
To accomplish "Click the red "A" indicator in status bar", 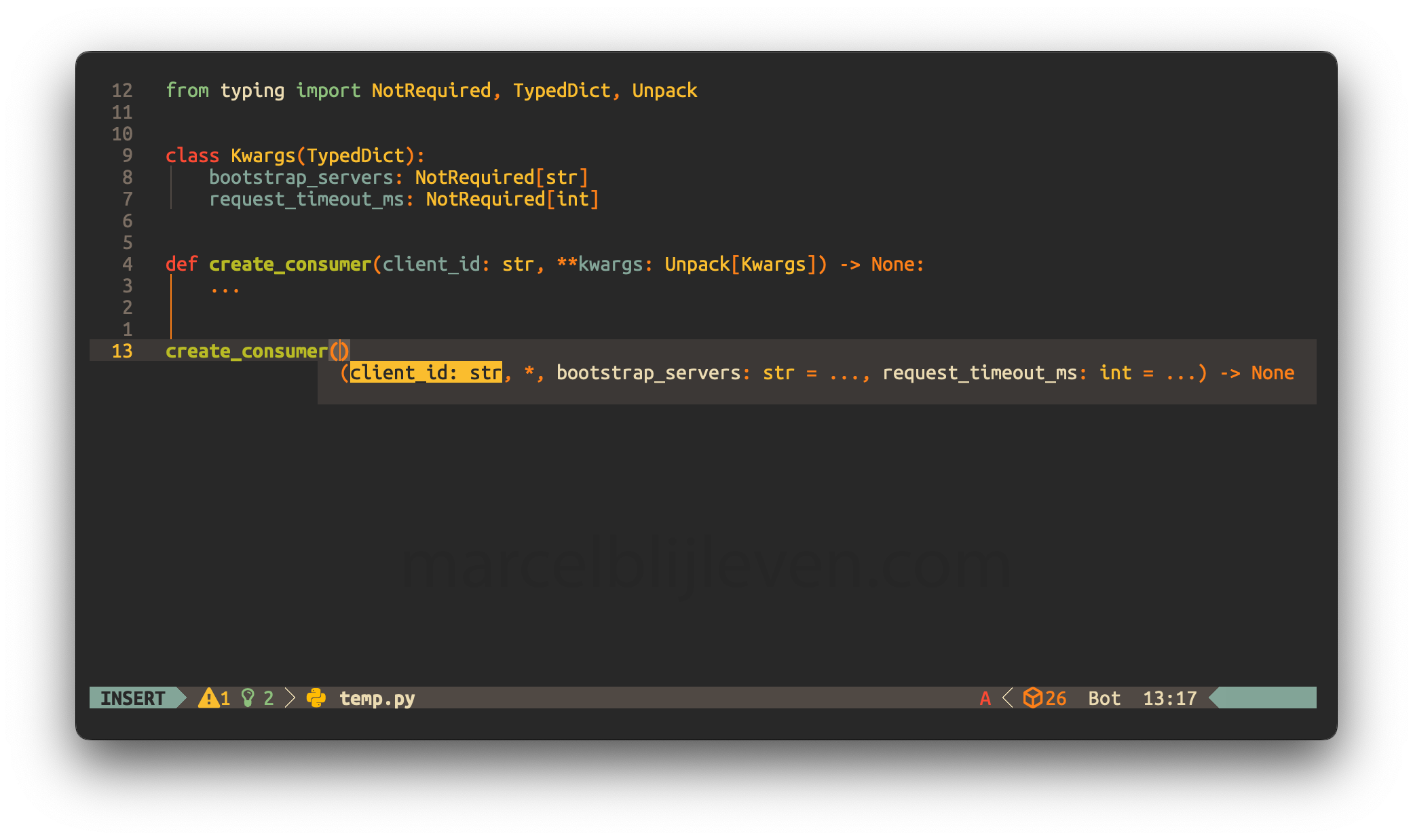I will point(985,698).
